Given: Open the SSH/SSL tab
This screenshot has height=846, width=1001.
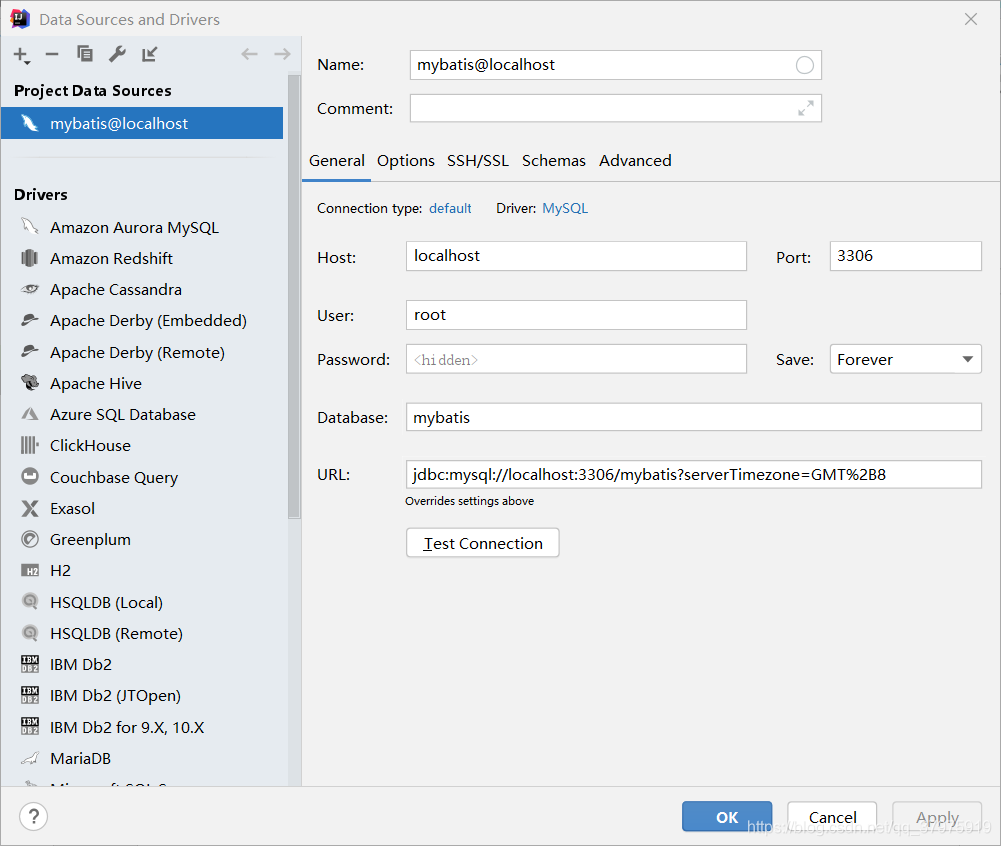Looking at the screenshot, I should 478,161.
